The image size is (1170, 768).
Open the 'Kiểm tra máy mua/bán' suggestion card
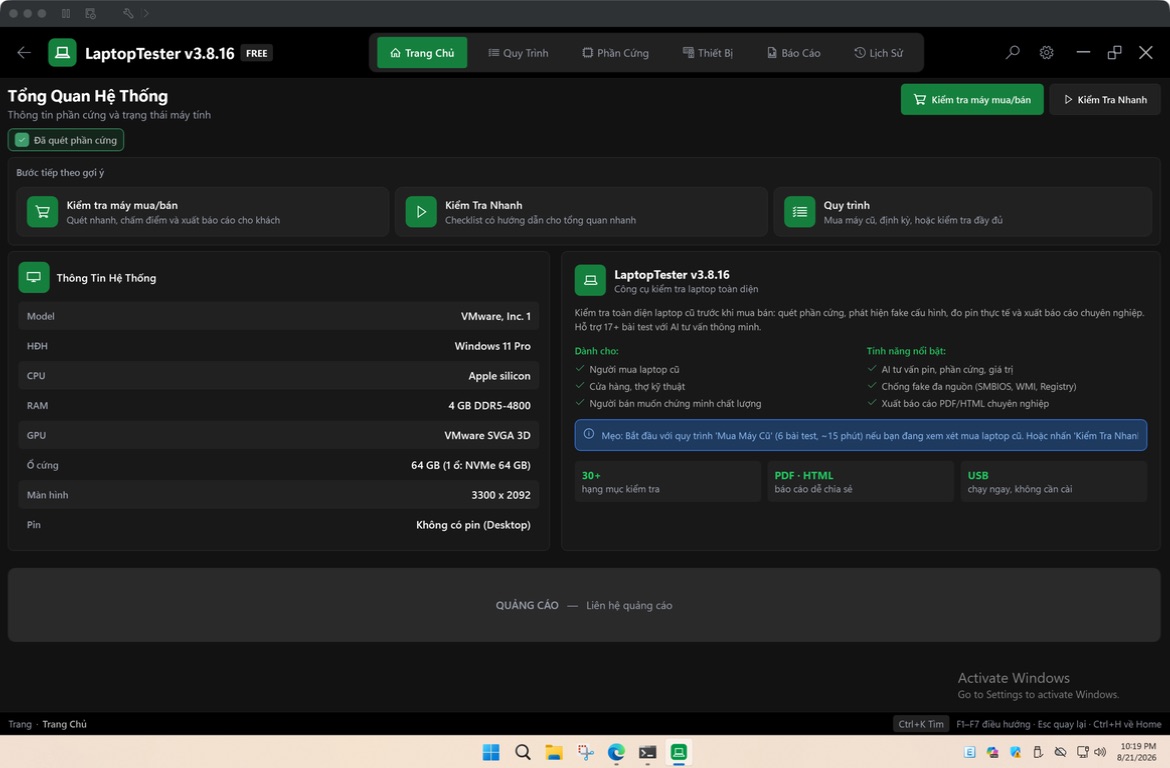point(203,212)
